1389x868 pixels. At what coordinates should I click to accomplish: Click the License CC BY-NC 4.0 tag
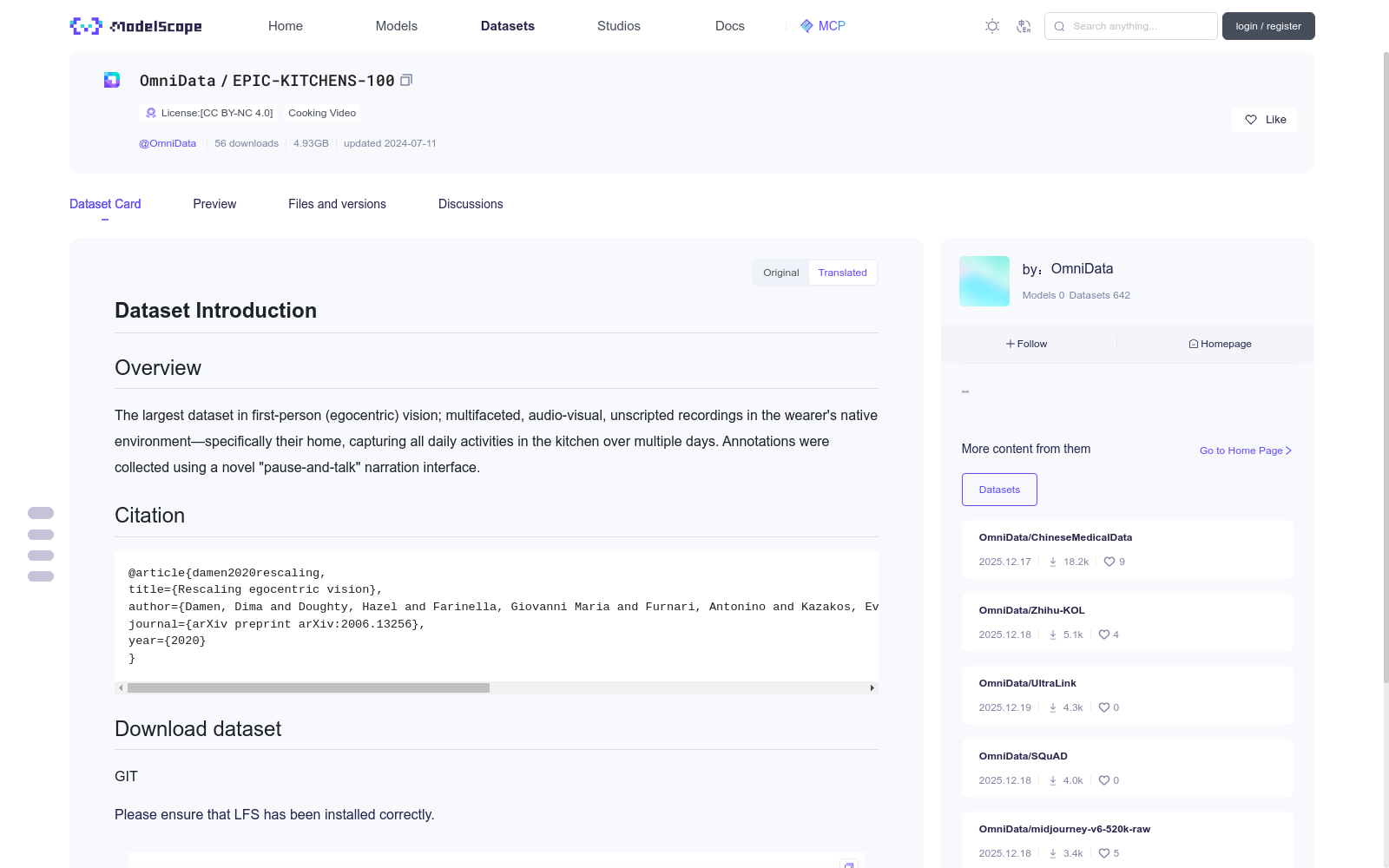pyautogui.click(x=208, y=113)
